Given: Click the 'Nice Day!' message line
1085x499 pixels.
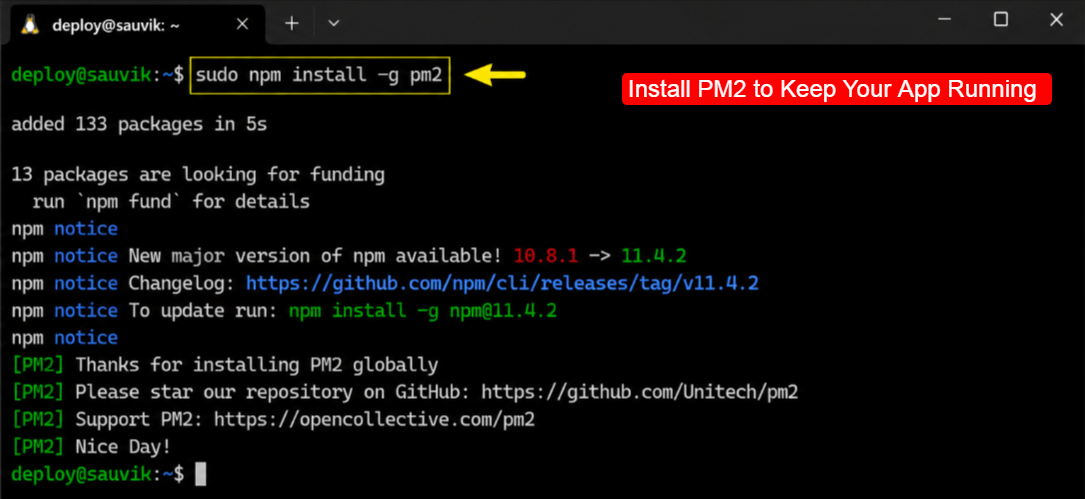Looking at the screenshot, I should click(122, 446).
